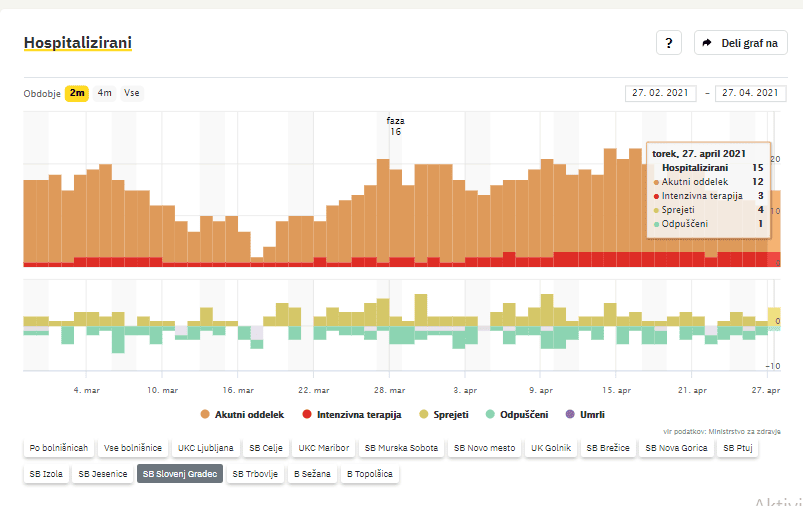Select Vse bolnišnice filter
The width and height of the screenshot is (803, 506).
134,448
